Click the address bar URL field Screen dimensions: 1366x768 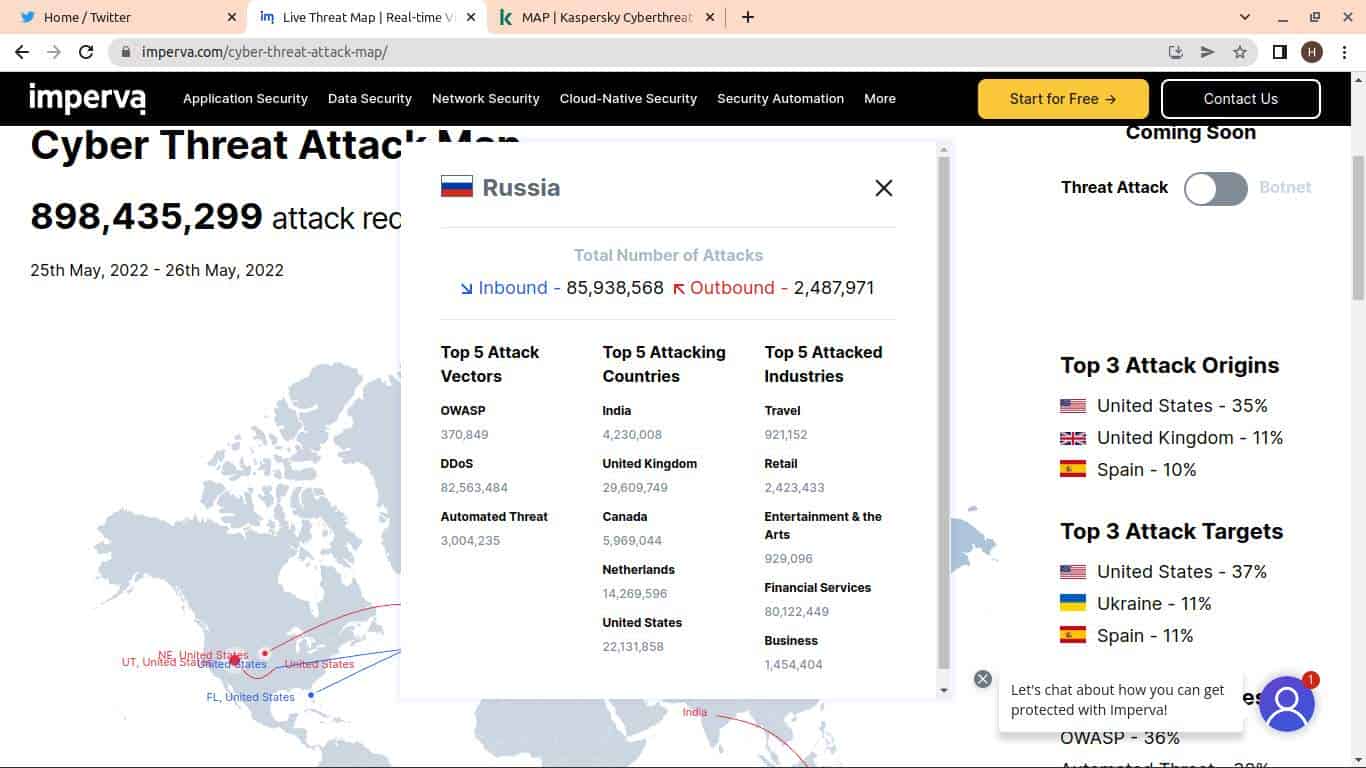coord(640,52)
